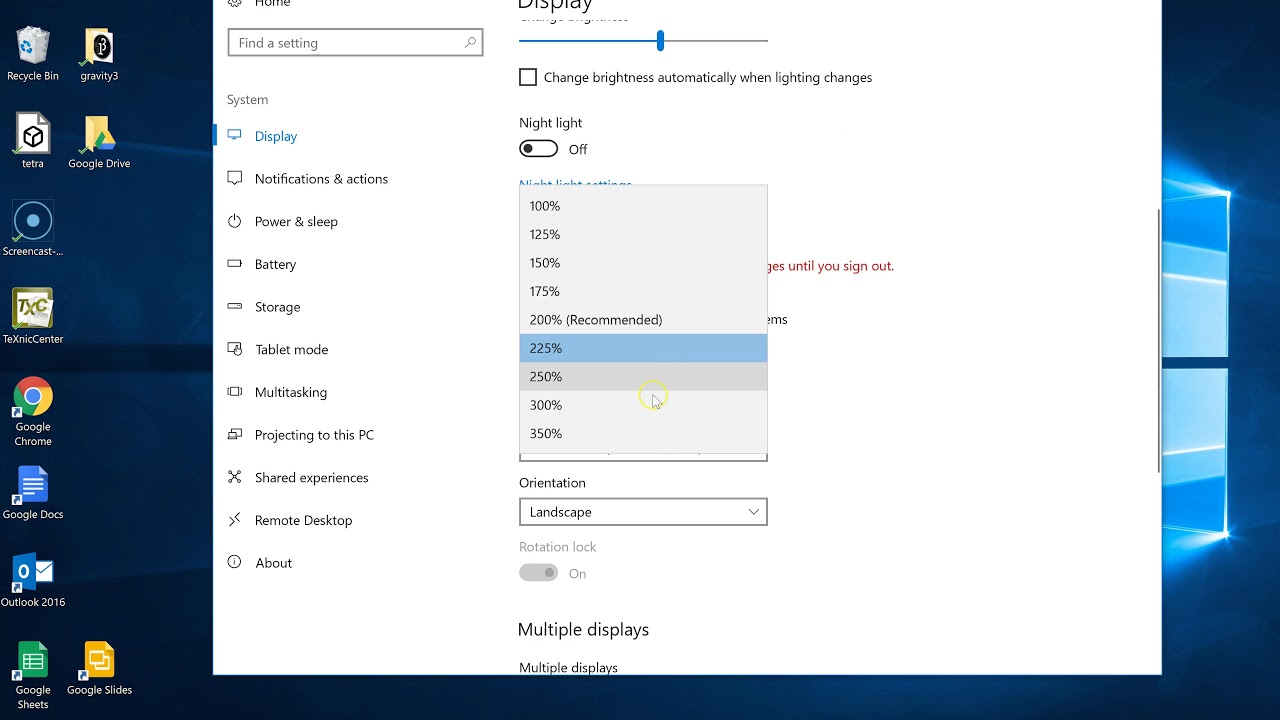1280x720 pixels.
Task: Click the Remote Desktop sidebar icon
Action: click(x=235, y=520)
